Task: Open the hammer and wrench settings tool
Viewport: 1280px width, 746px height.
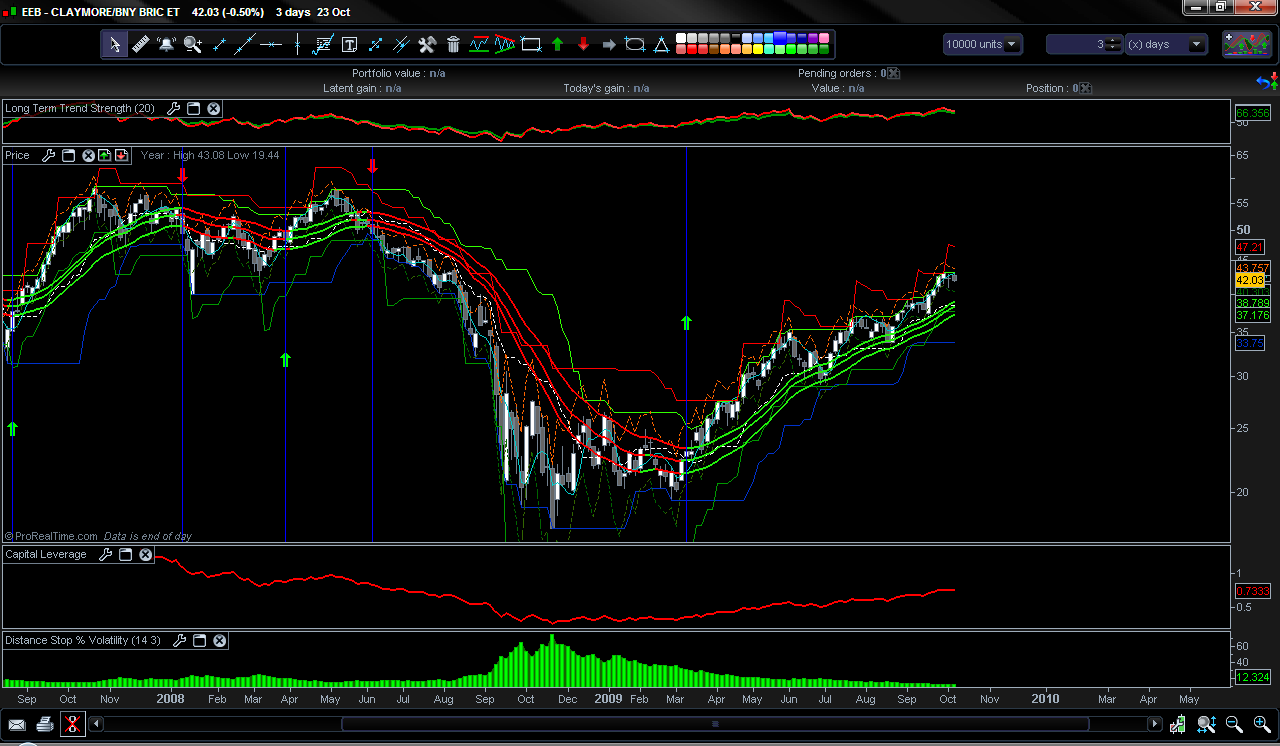Action: pyautogui.click(x=427, y=44)
